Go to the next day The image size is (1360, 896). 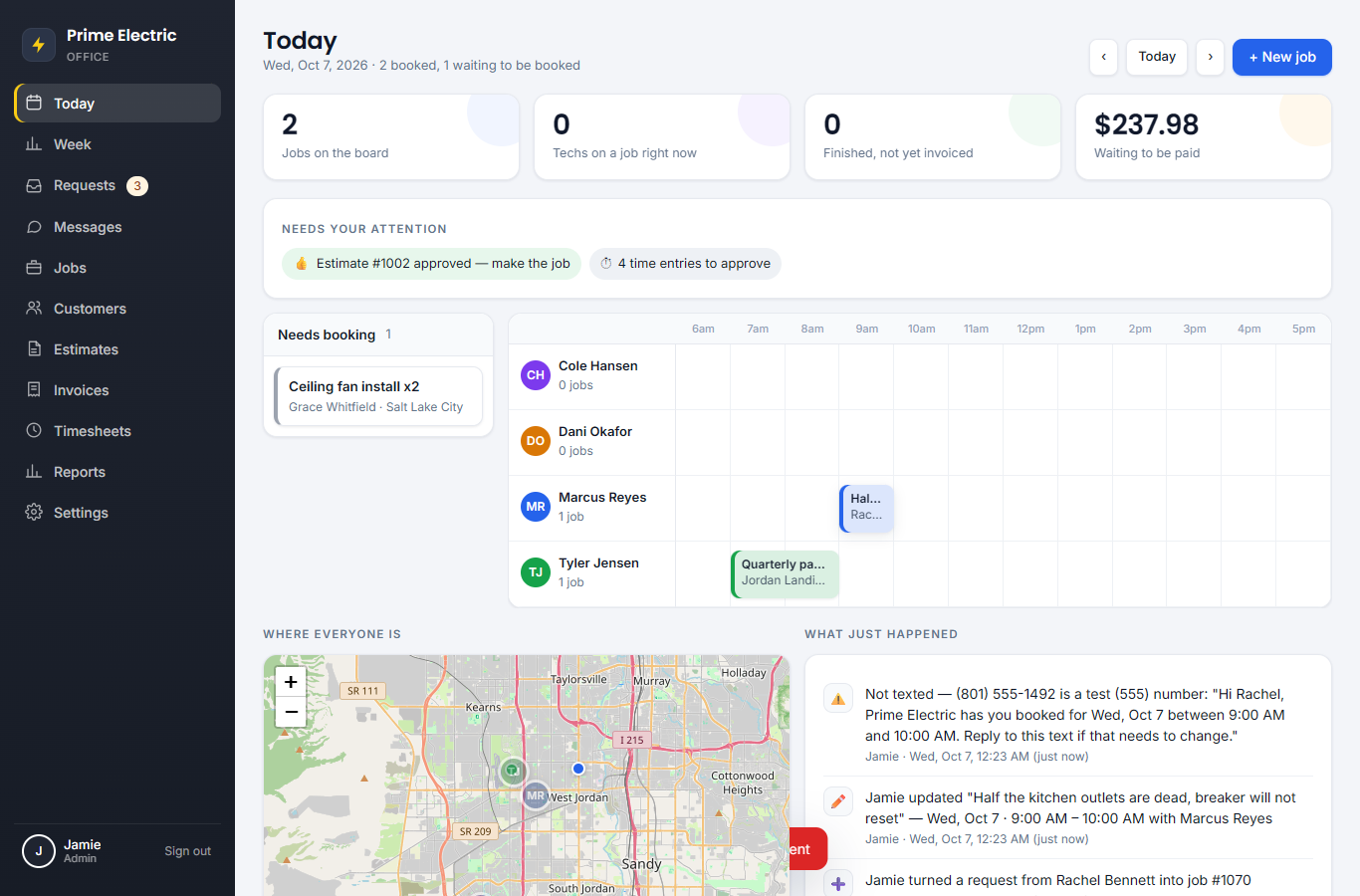click(x=1210, y=57)
